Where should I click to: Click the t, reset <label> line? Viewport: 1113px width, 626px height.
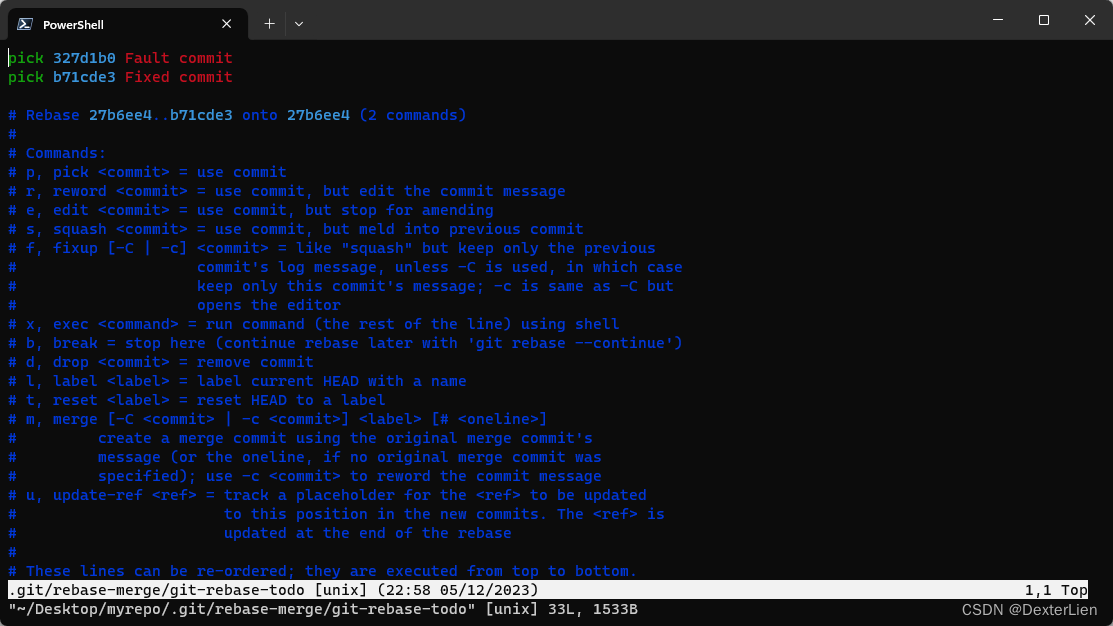coord(197,400)
